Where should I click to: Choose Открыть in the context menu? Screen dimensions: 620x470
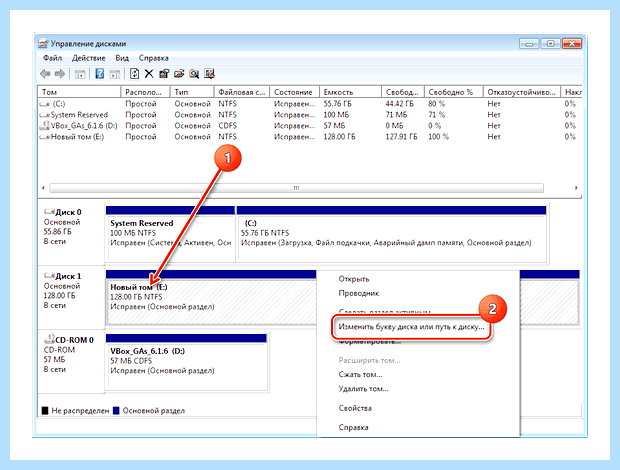[x=354, y=279]
